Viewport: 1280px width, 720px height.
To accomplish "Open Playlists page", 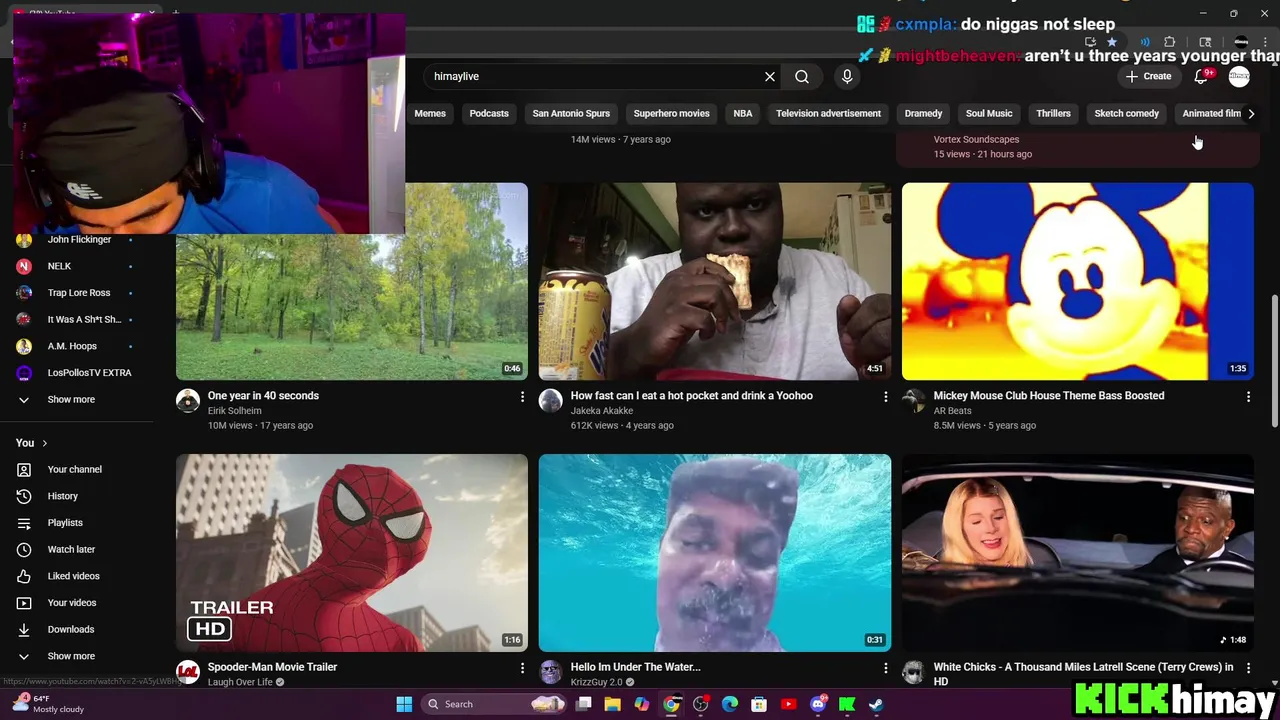I will [x=65, y=523].
